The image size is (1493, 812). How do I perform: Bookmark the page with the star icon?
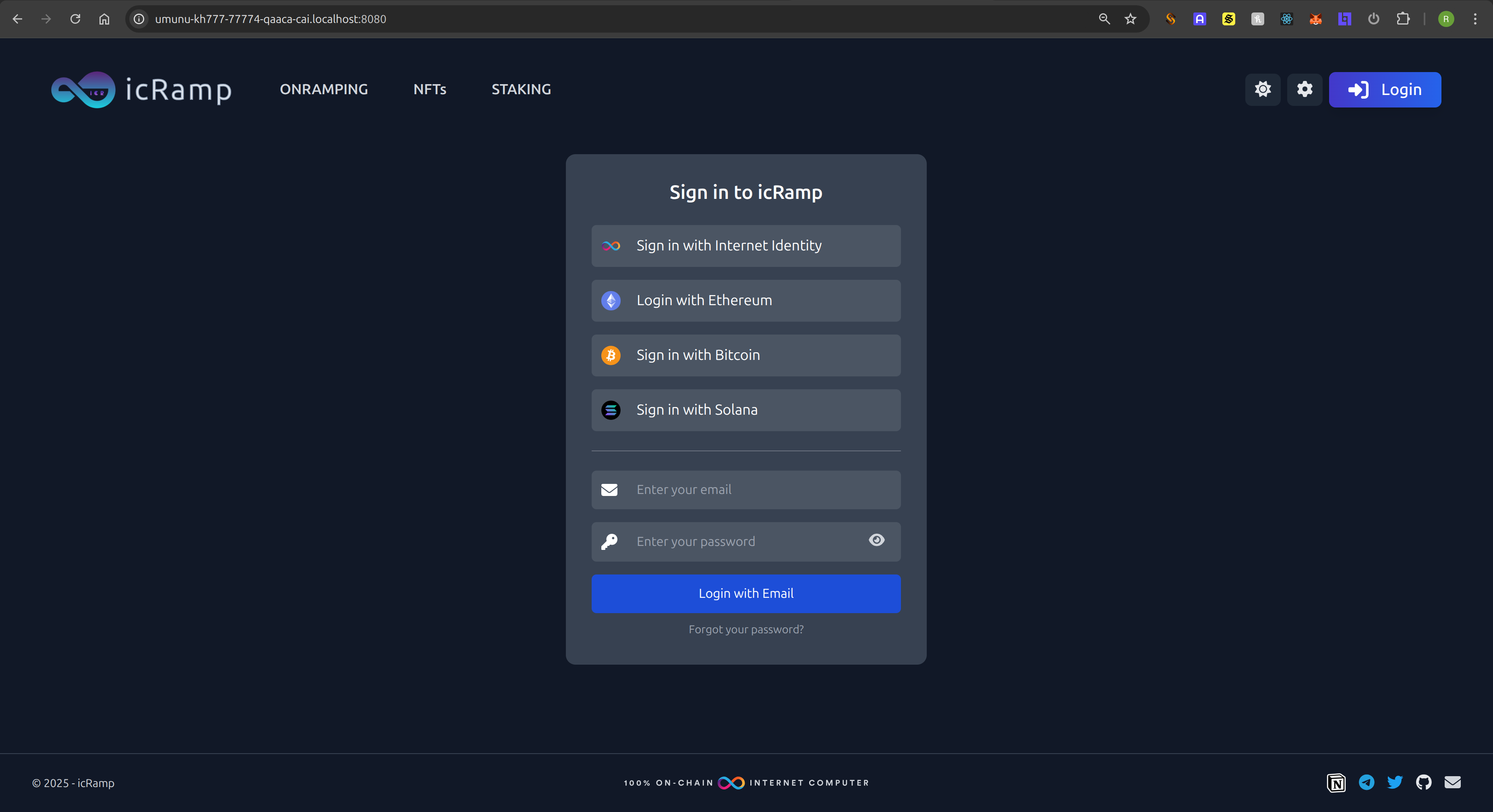pyautogui.click(x=1130, y=19)
